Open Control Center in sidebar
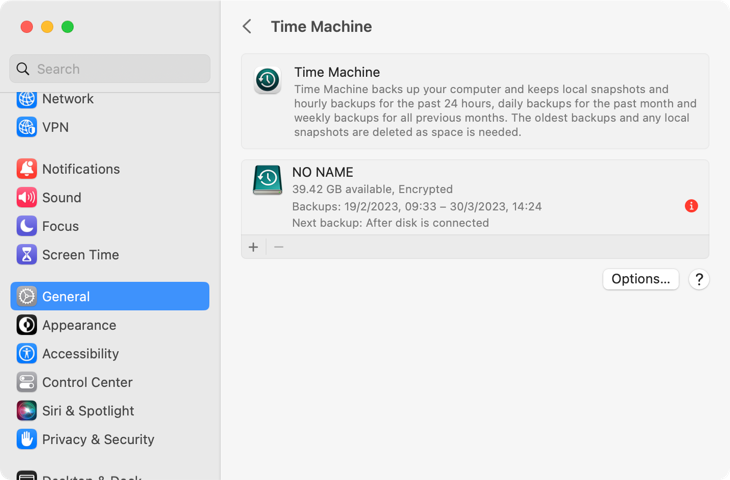The width and height of the screenshot is (730, 480). click(x=110, y=382)
